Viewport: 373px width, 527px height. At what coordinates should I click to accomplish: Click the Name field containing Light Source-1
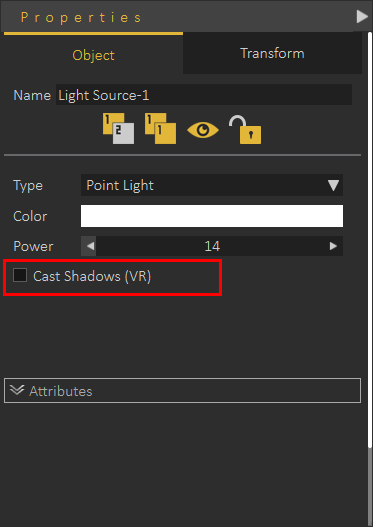[204, 95]
